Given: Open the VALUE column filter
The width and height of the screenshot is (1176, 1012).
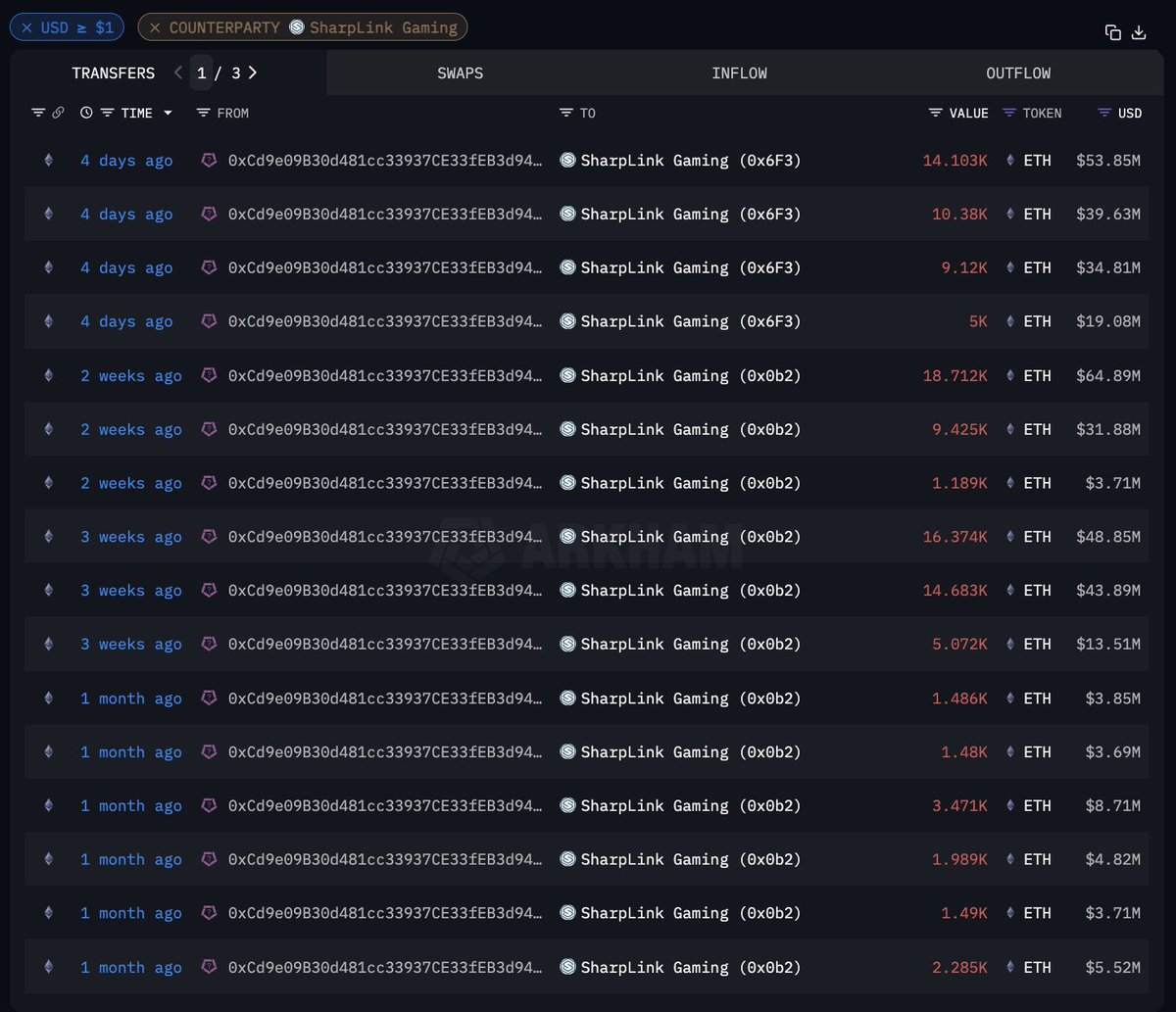Looking at the screenshot, I should pyautogui.click(x=936, y=113).
